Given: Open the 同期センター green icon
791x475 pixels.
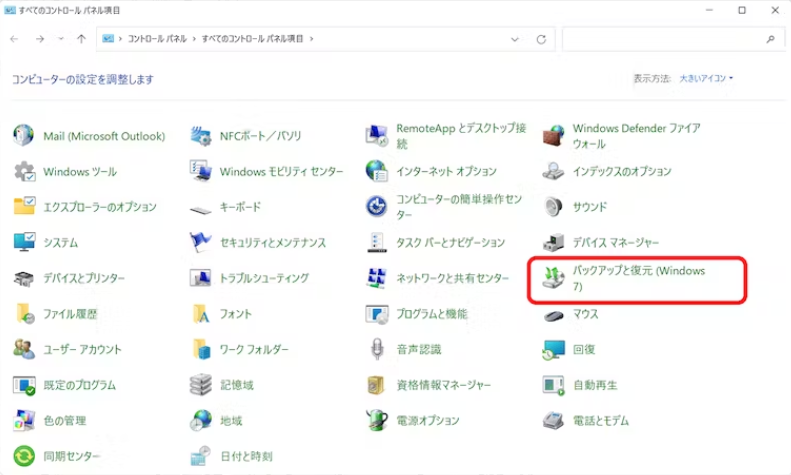Looking at the screenshot, I should pos(24,456).
